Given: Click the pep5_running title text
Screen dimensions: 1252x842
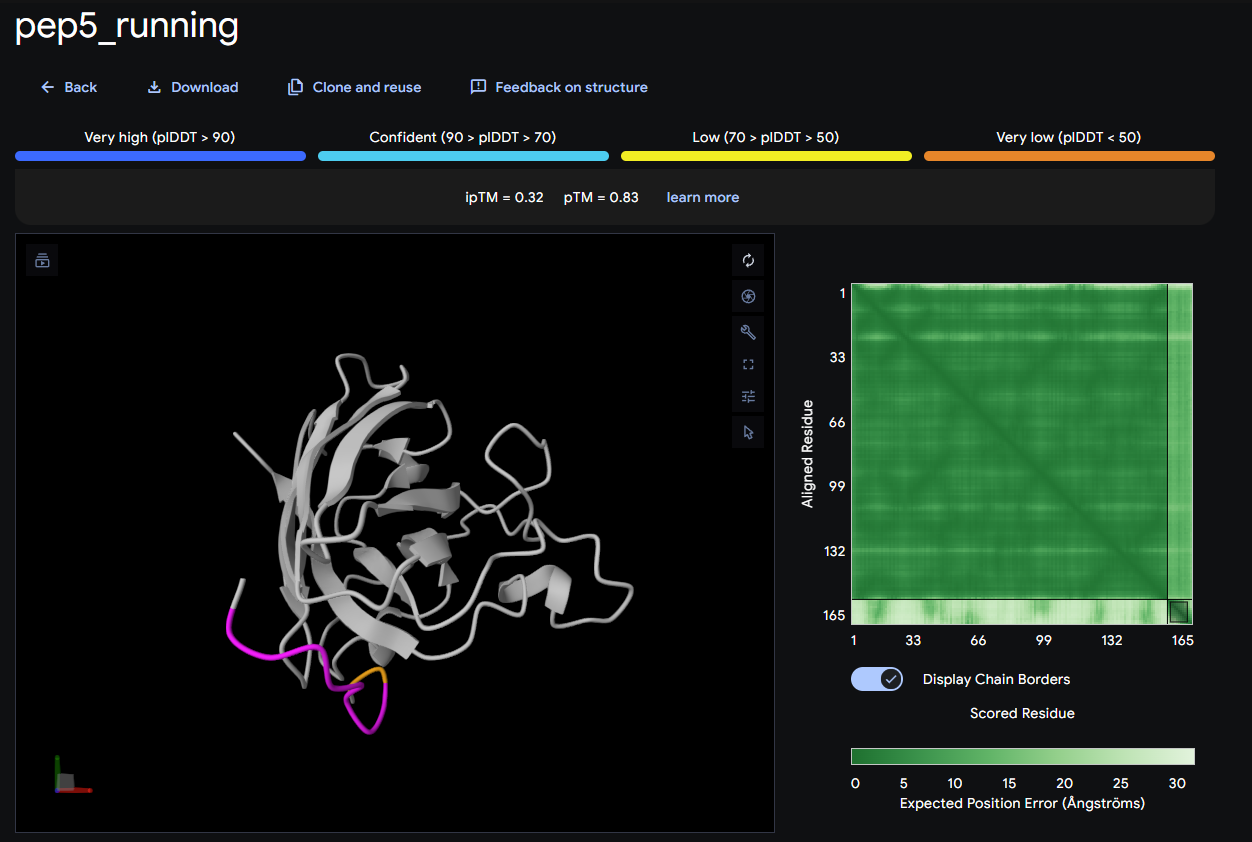Looking at the screenshot, I should pyautogui.click(x=127, y=27).
